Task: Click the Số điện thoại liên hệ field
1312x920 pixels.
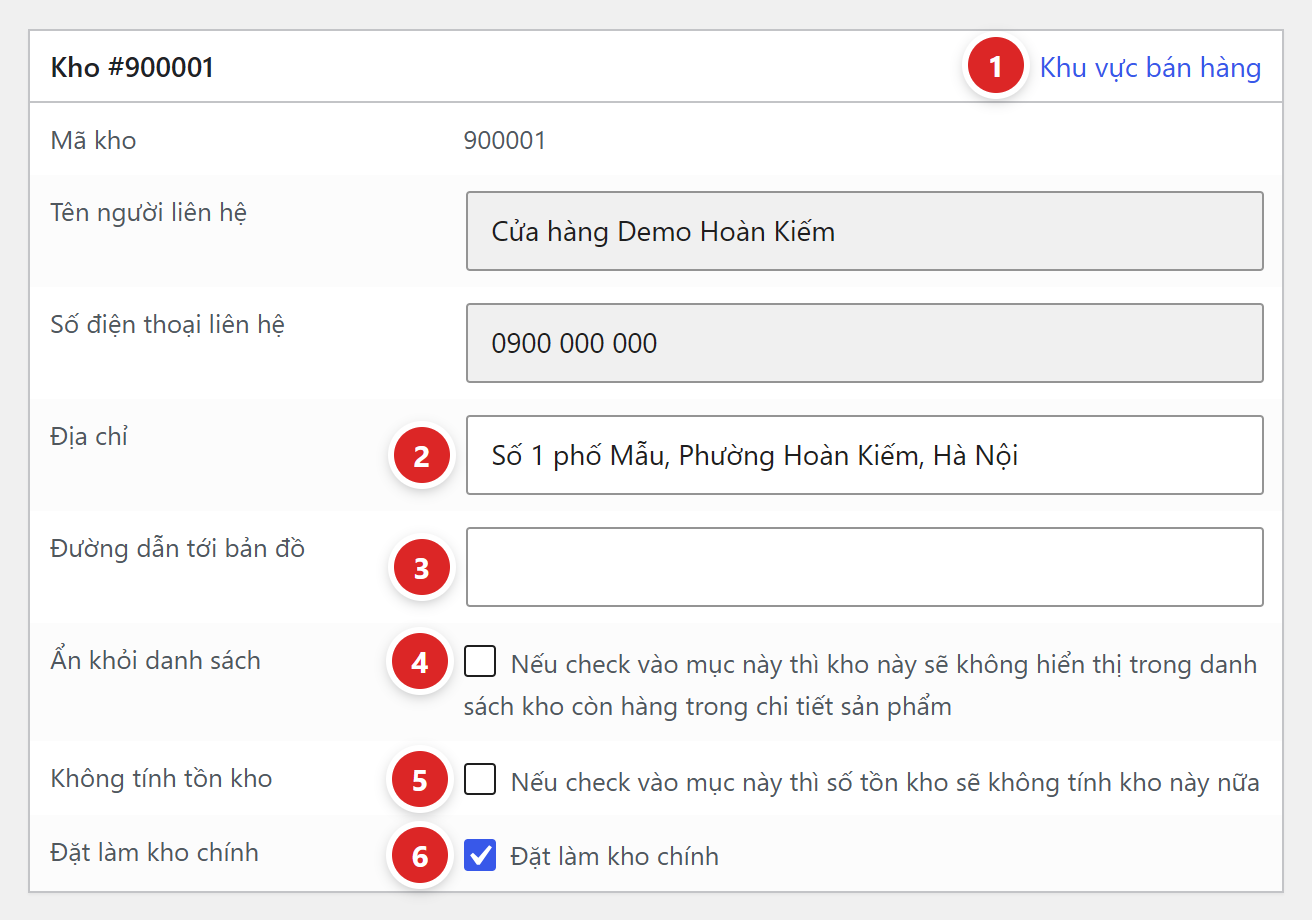Action: [865, 343]
